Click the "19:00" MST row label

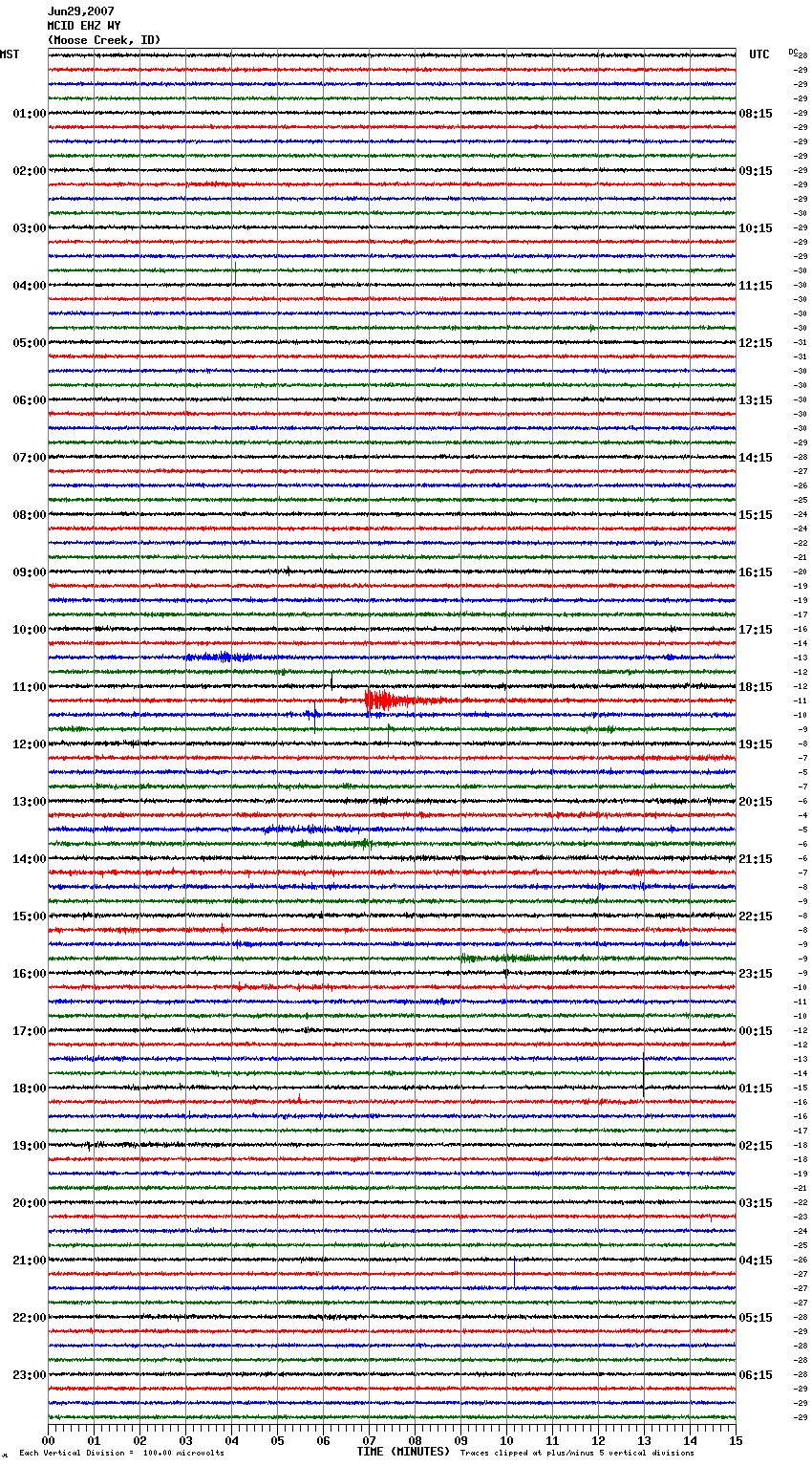click(30, 1146)
